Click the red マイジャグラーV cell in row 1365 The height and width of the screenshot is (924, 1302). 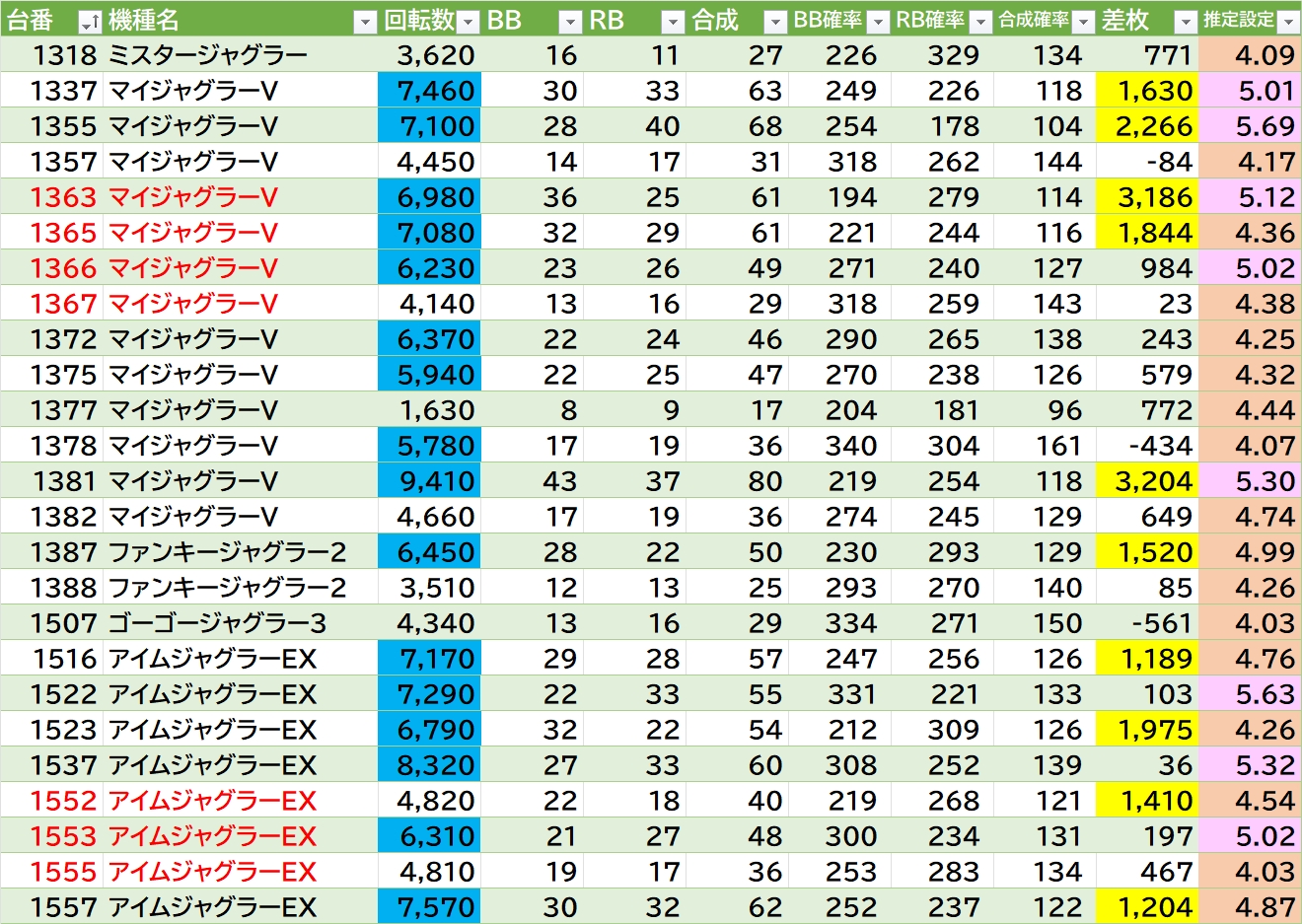pos(241,233)
